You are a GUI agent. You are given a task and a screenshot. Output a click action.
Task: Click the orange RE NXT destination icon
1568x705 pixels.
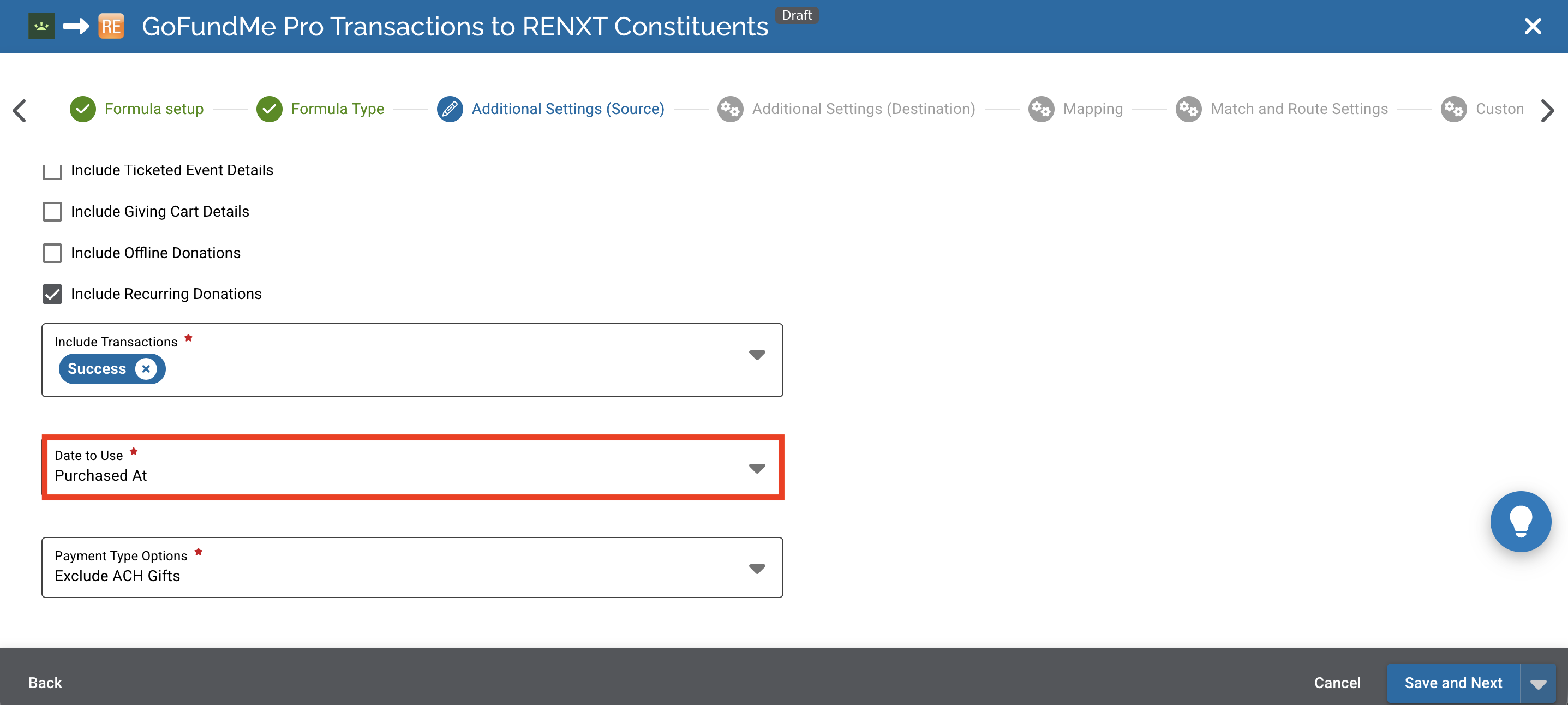[x=111, y=26]
